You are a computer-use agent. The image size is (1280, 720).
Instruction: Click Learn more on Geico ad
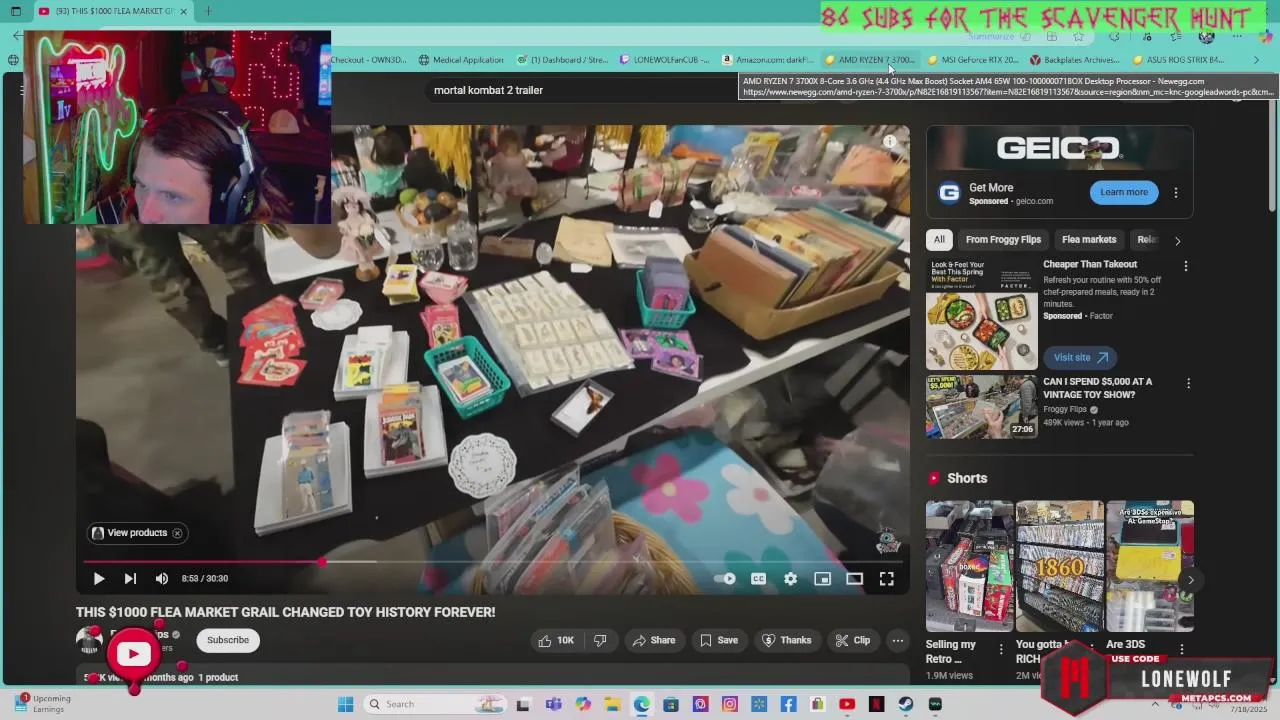pyautogui.click(x=1124, y=192)
